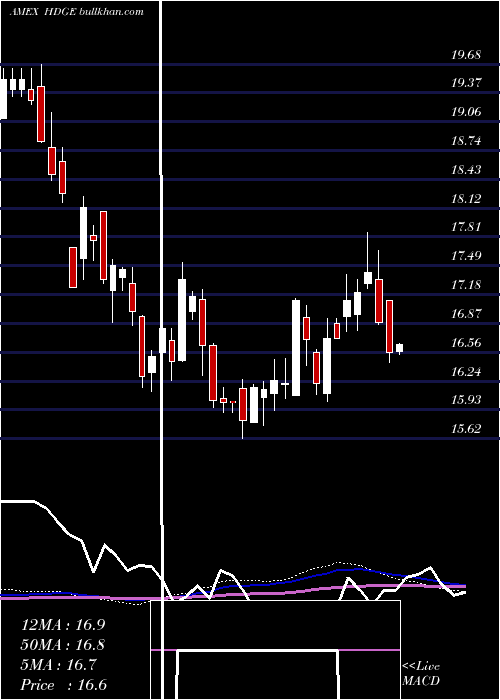Select the 16.87 price axis label
The height and width of the screenshot is (700, 500).
(x=466, y=314)
